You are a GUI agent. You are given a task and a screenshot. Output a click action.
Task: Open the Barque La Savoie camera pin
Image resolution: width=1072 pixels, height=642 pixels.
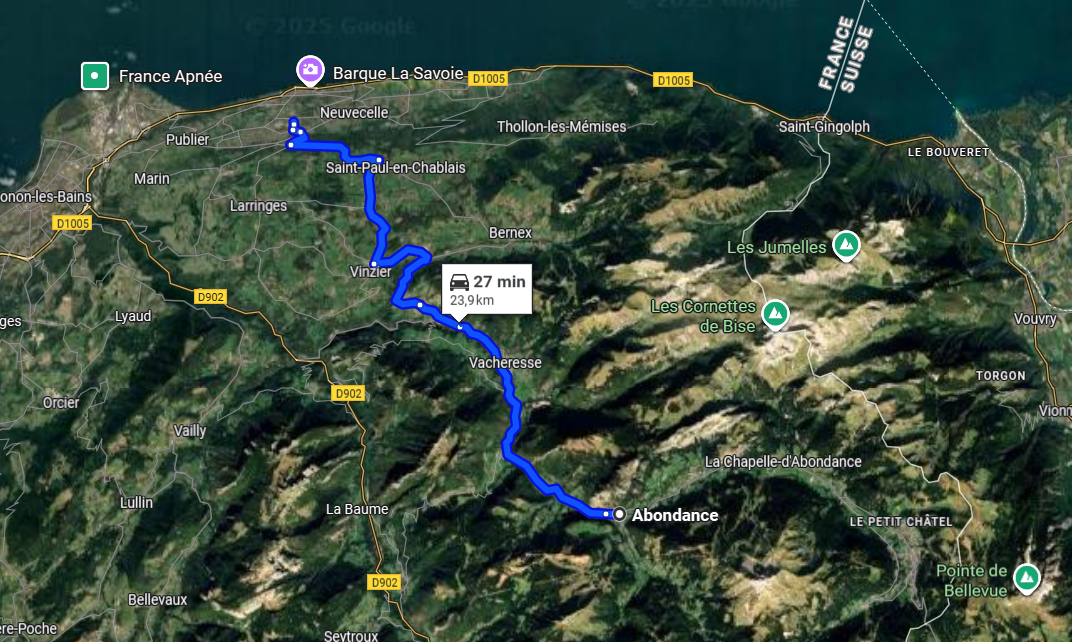[310, 70]
